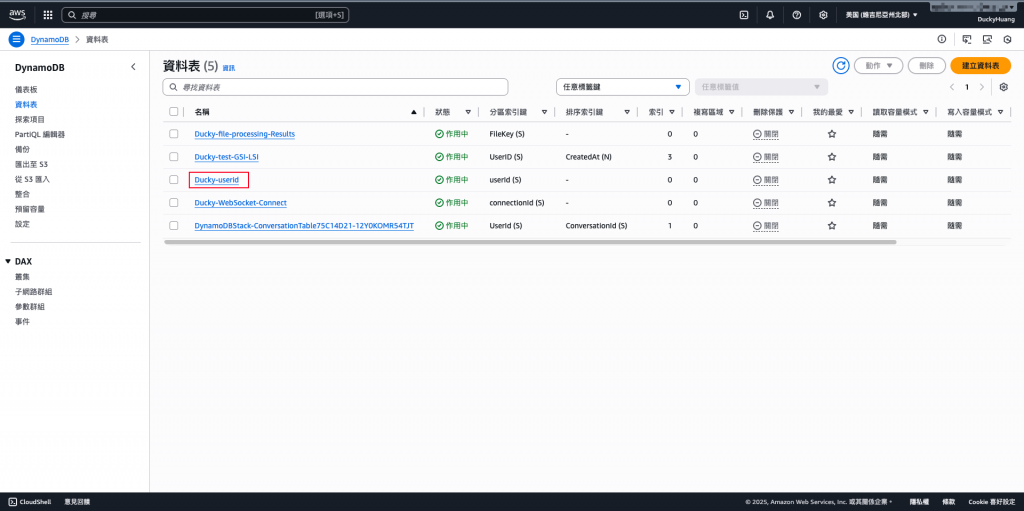Open table preferences gear near pagination
Viewport: 1024px width, 511px height.
1004,87
